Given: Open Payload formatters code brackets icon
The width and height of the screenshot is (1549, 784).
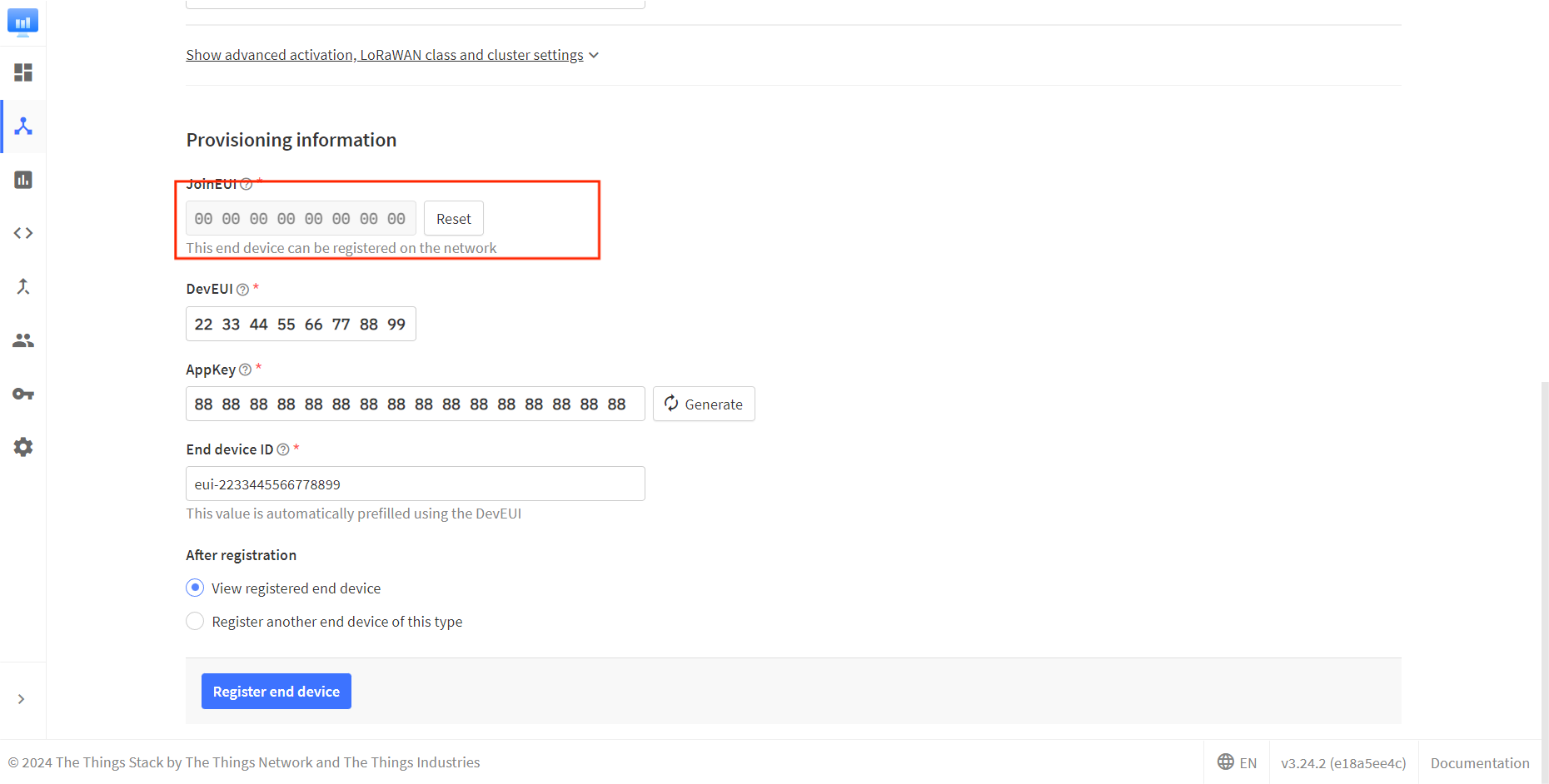Looking at the screenshot, I should point(23,233).
